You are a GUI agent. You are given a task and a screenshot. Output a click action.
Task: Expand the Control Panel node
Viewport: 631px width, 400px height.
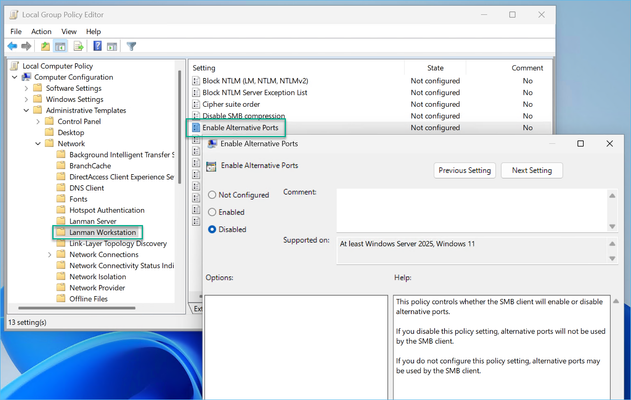(x=38, y=121)
